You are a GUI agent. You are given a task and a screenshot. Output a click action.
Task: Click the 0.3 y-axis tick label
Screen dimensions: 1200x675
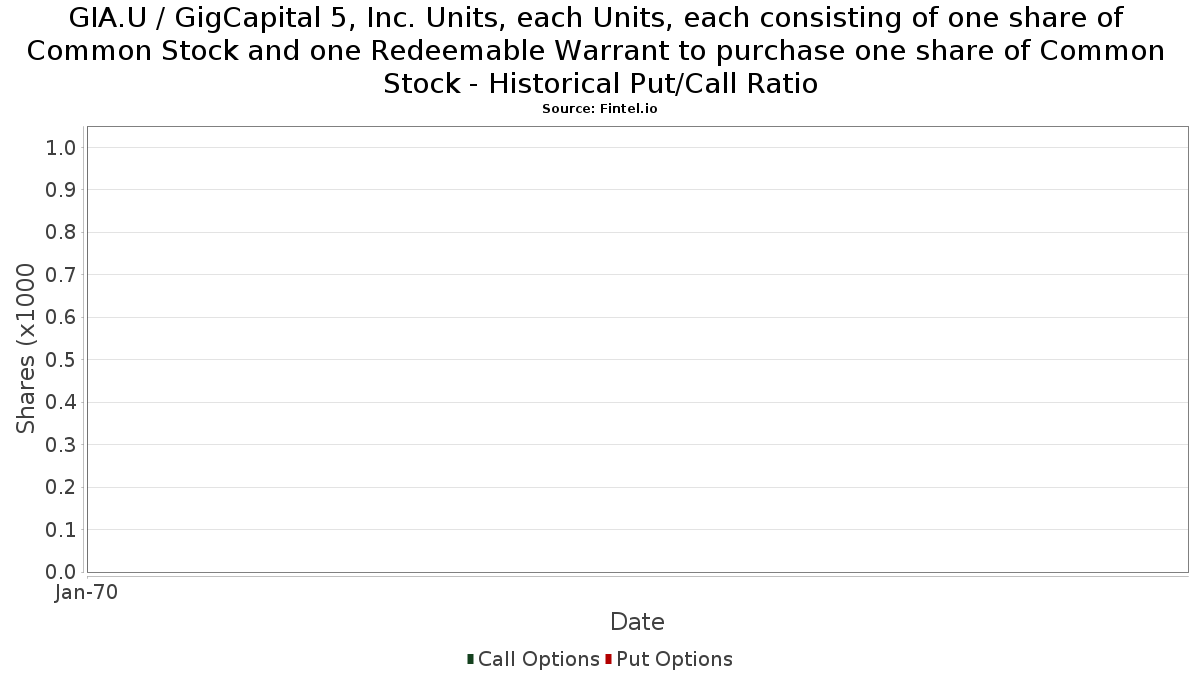[x=61, y=444]
